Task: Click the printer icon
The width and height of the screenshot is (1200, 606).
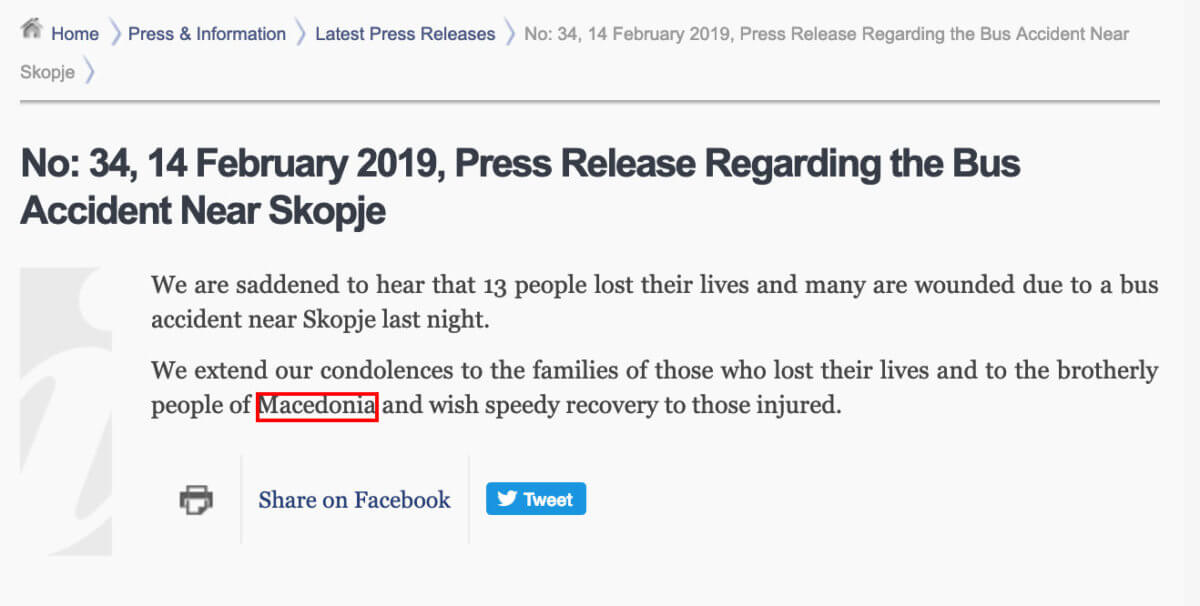Action: click(x=196, y=499)
